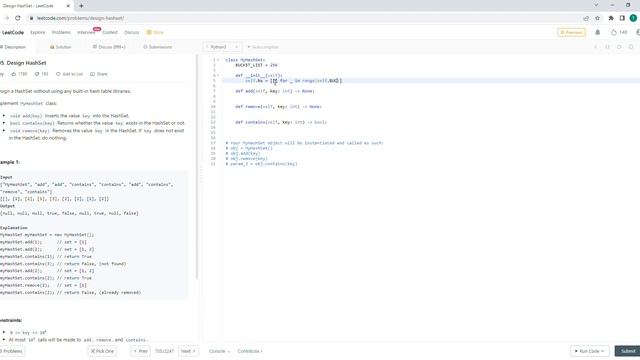Click the Run Code button
This screenshot has height=360, width=640.
coord(589,351)
